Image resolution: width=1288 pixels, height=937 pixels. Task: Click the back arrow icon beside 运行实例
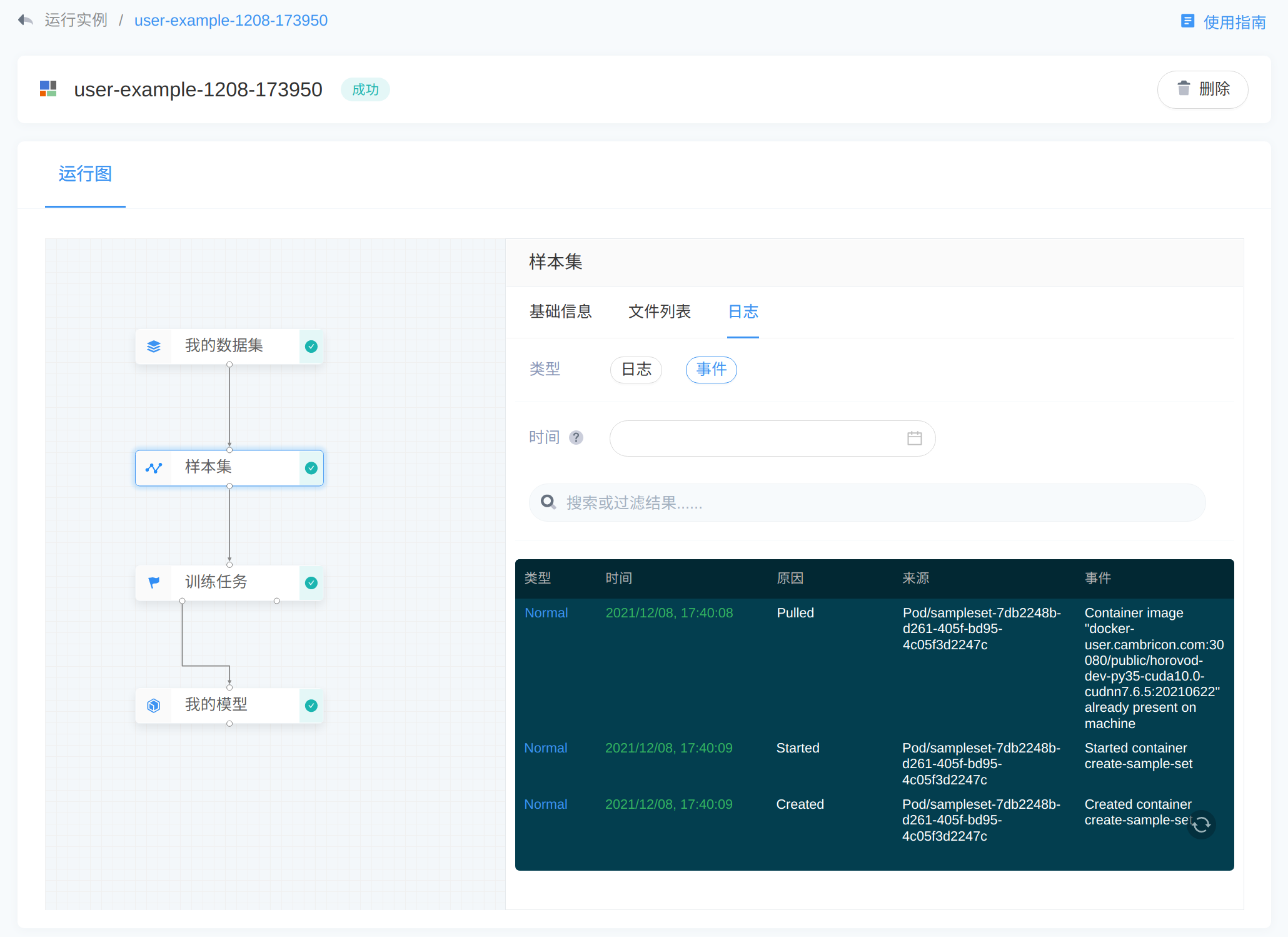click(25, 20)
